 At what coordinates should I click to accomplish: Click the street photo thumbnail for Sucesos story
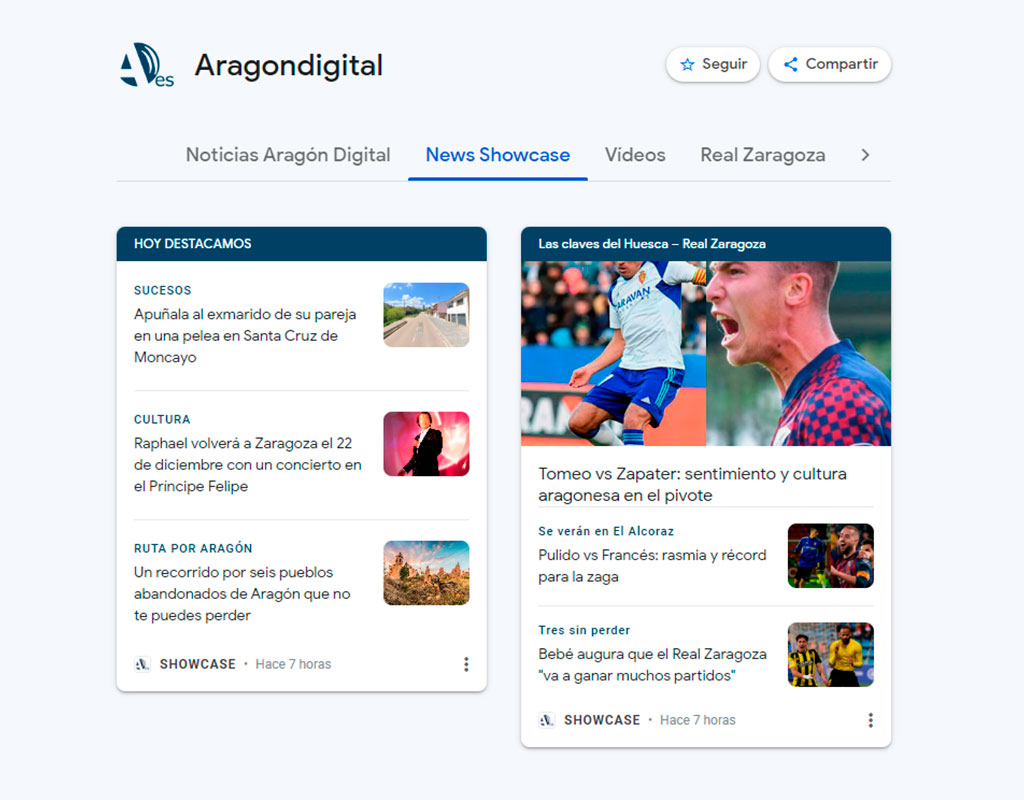pyautogui.click(x=426, y=315)
